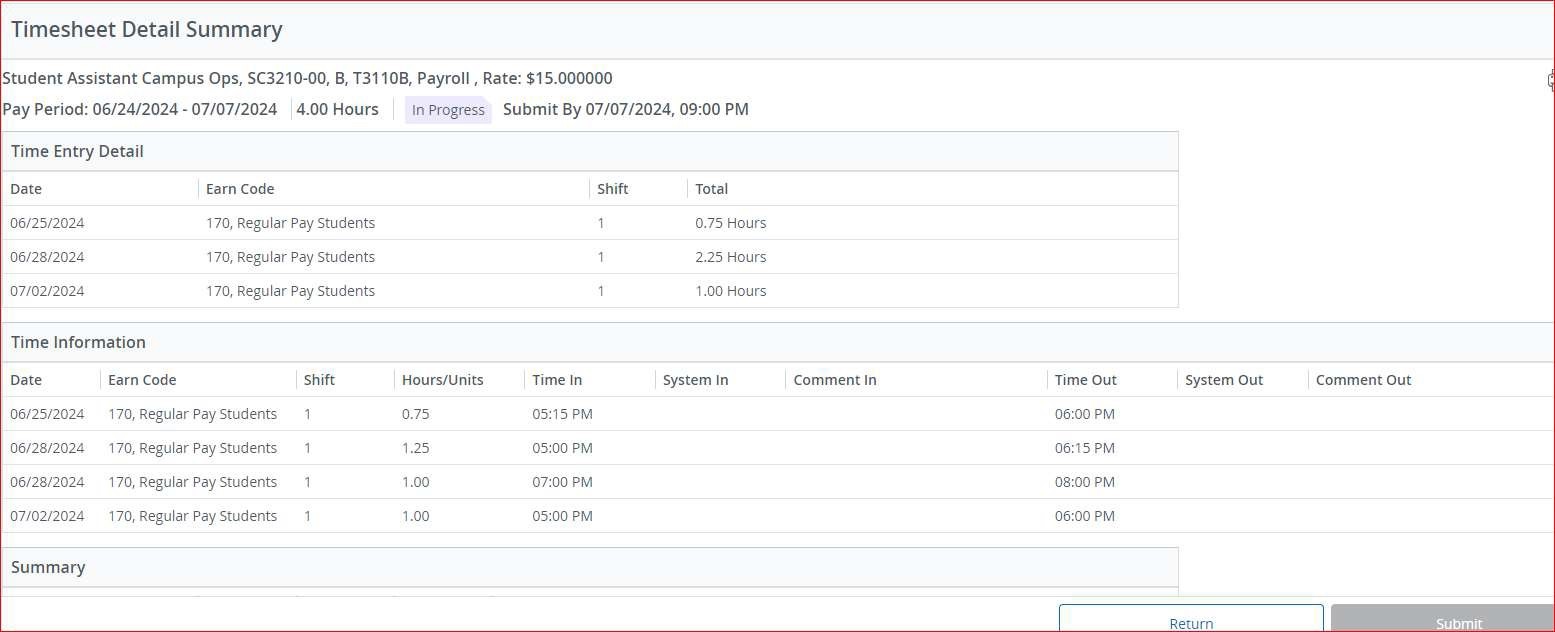This screenshot has height=632, width=1555.
Task: Click the Shift column header
Action: (611, 188)
